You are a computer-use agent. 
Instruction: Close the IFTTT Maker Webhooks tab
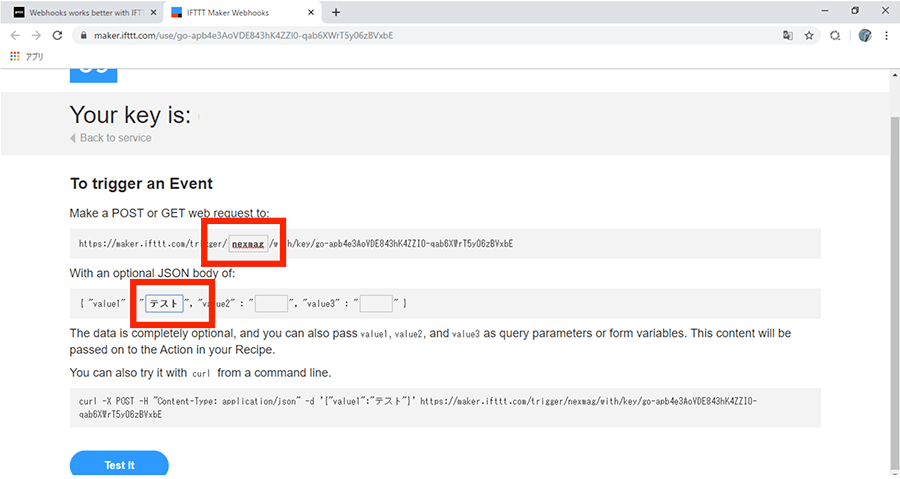[311, 12]
